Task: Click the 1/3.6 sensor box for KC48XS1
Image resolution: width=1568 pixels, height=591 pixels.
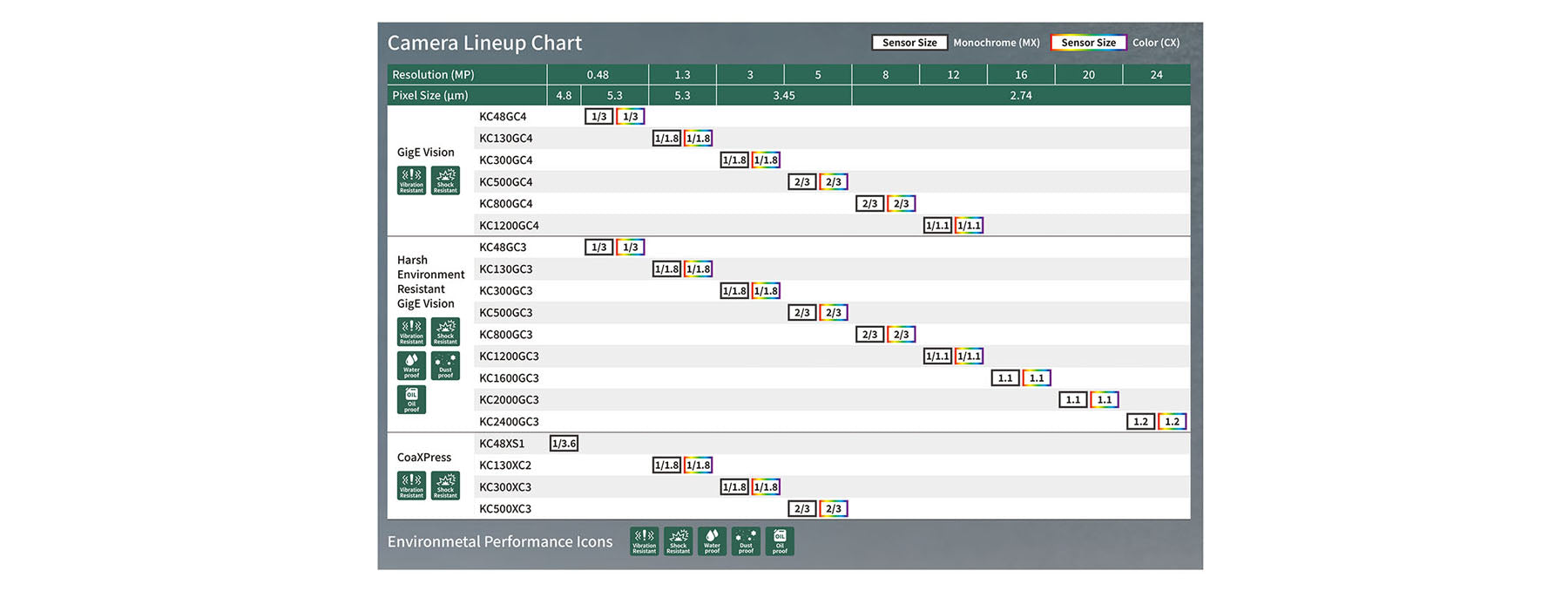Action: point(564,444)
